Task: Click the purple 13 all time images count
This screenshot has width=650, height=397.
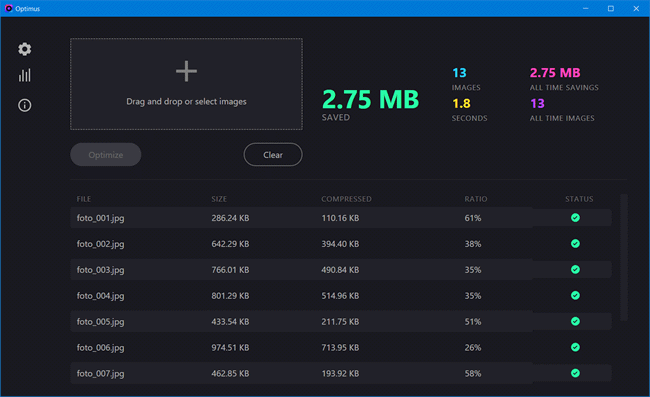Action: click(x=537, y=104)
